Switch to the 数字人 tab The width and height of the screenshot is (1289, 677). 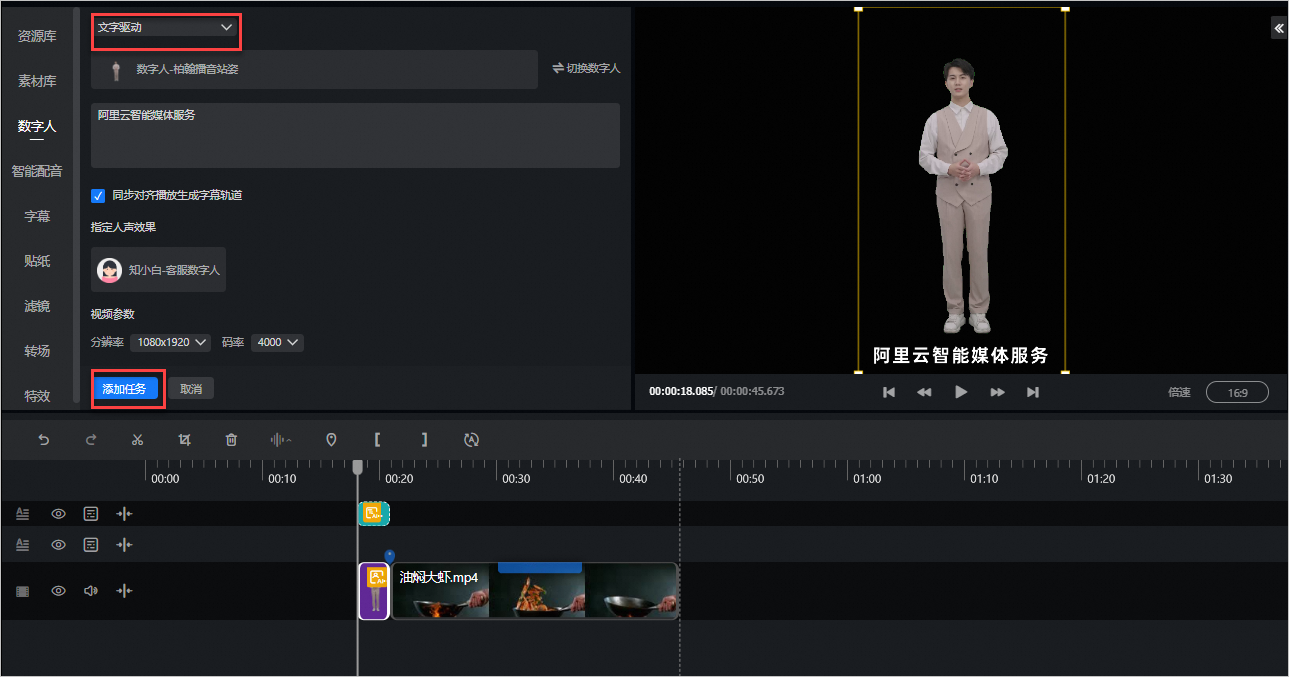pyautogui.click(x=37, y=126)
